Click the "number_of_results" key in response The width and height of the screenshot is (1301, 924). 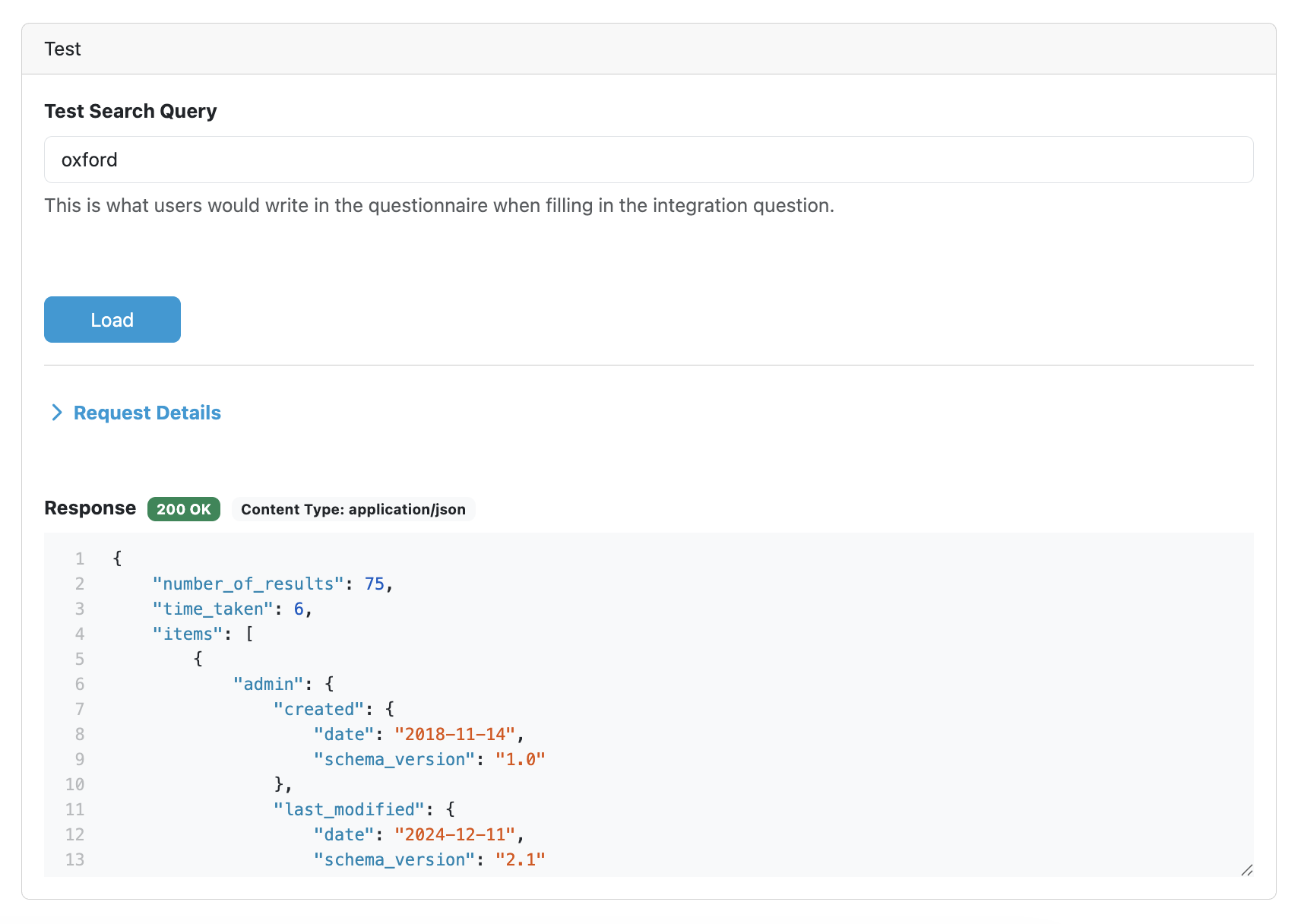(x=248, y=584)
